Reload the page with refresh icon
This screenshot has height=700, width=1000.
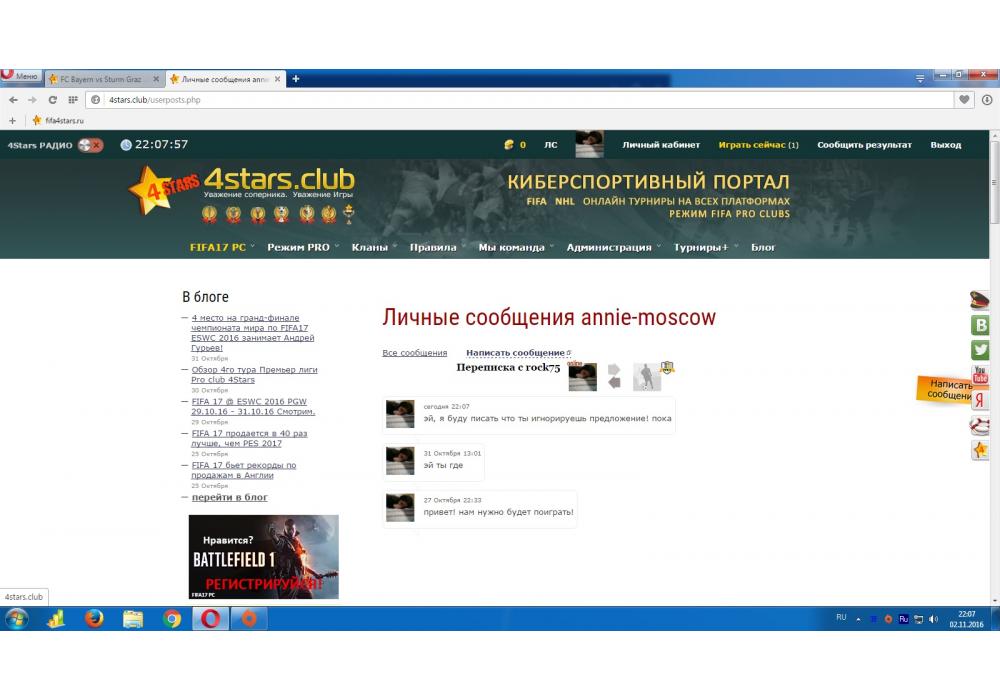52,100
